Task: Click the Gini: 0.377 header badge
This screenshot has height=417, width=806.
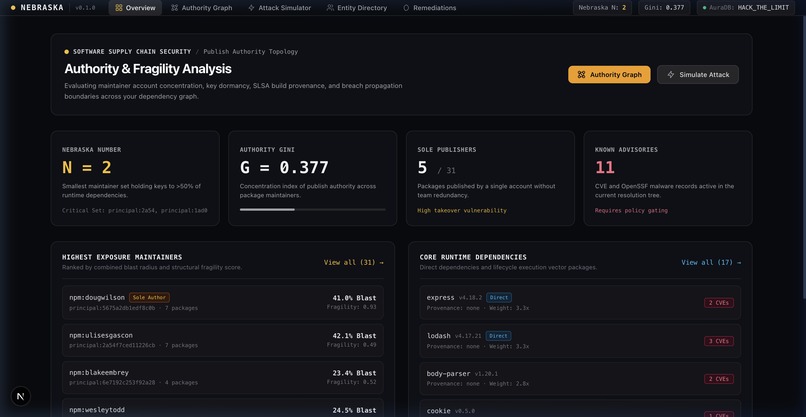Action: tap(664, 8)
